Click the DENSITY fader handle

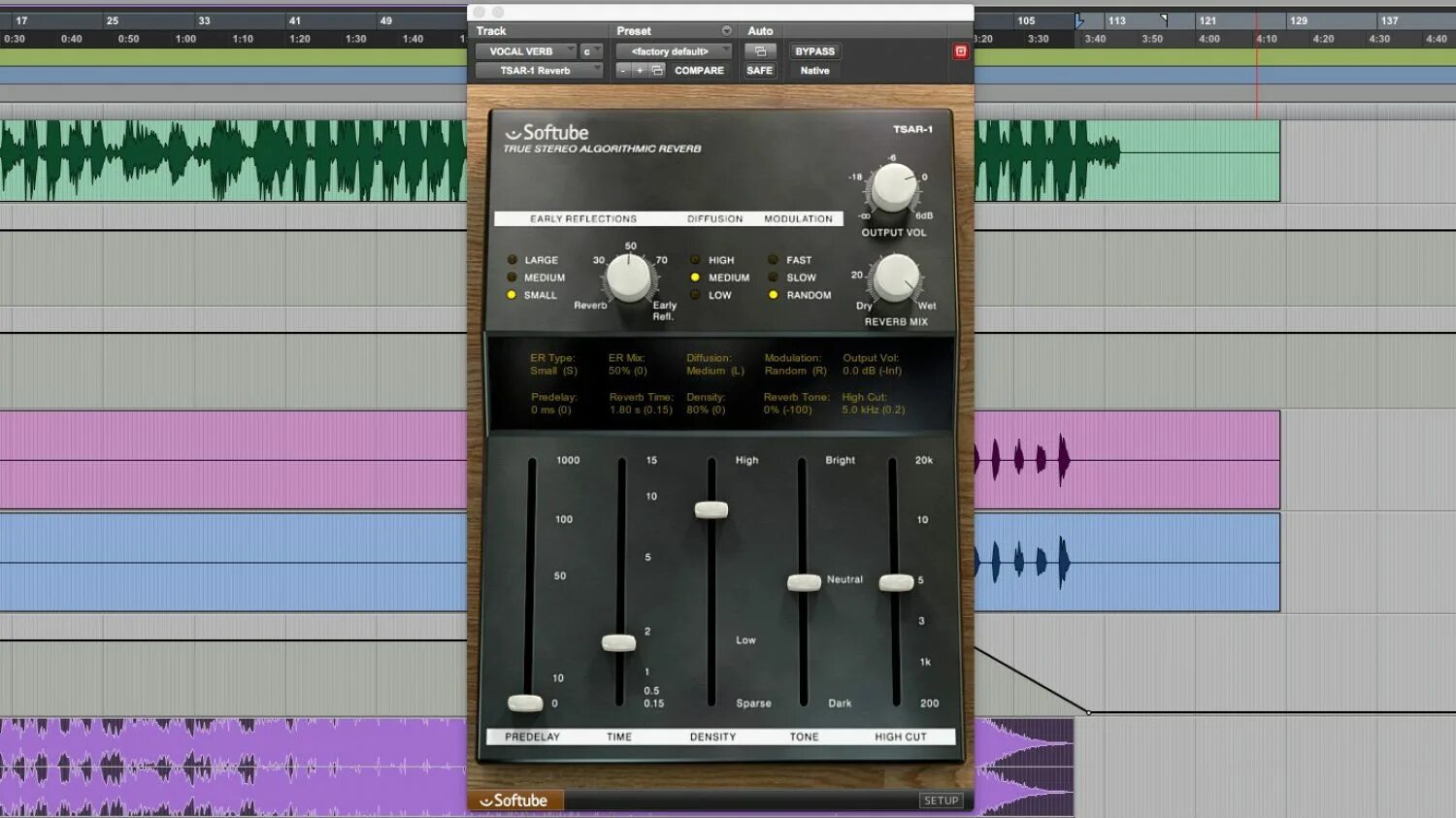tap(711, 509)
